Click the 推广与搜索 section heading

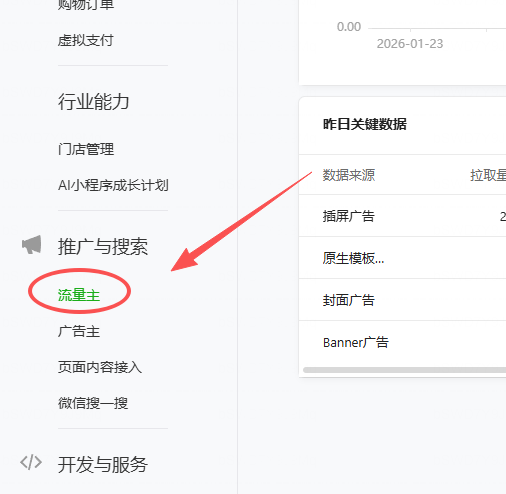[103, 247]
